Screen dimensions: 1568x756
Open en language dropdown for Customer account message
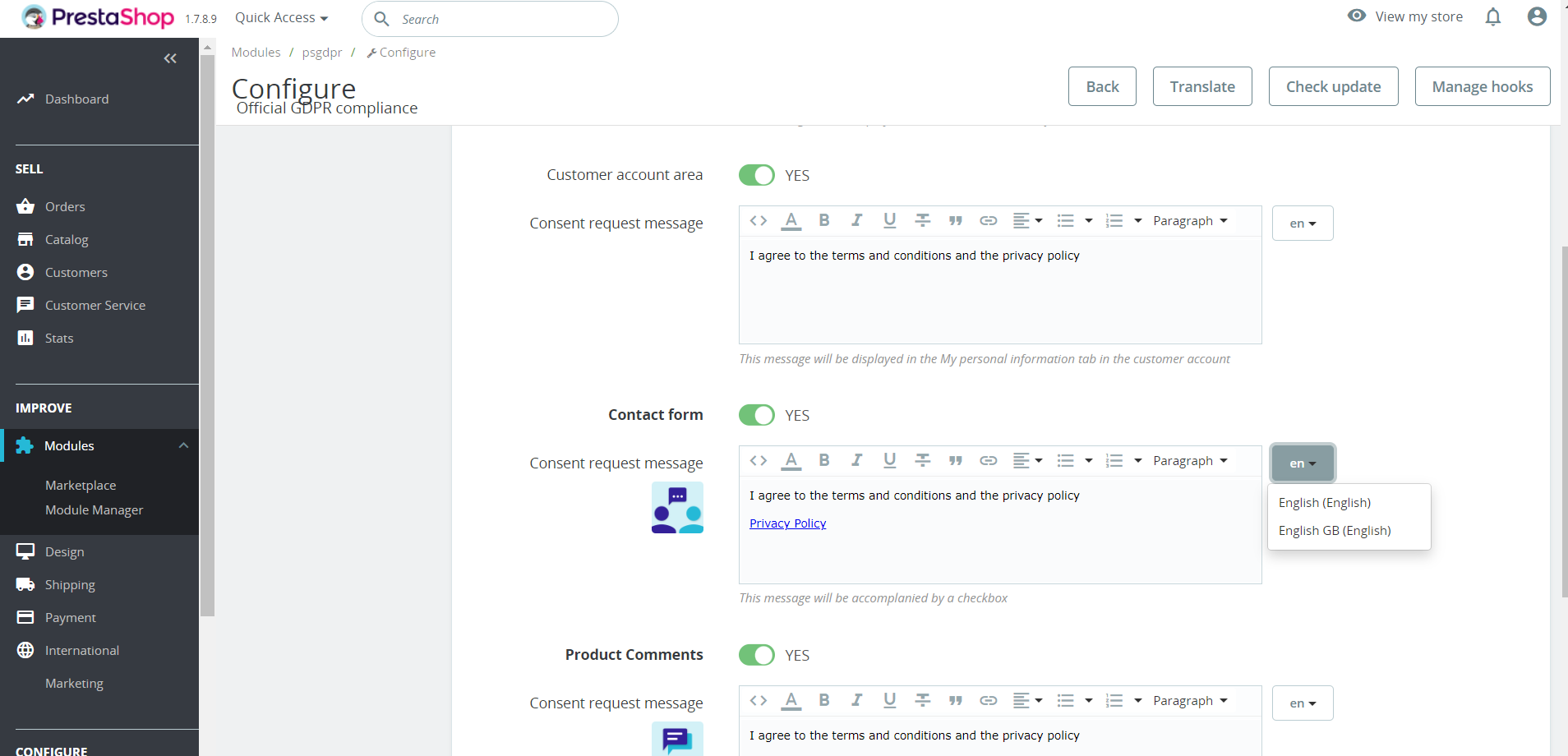(1303, 223)
